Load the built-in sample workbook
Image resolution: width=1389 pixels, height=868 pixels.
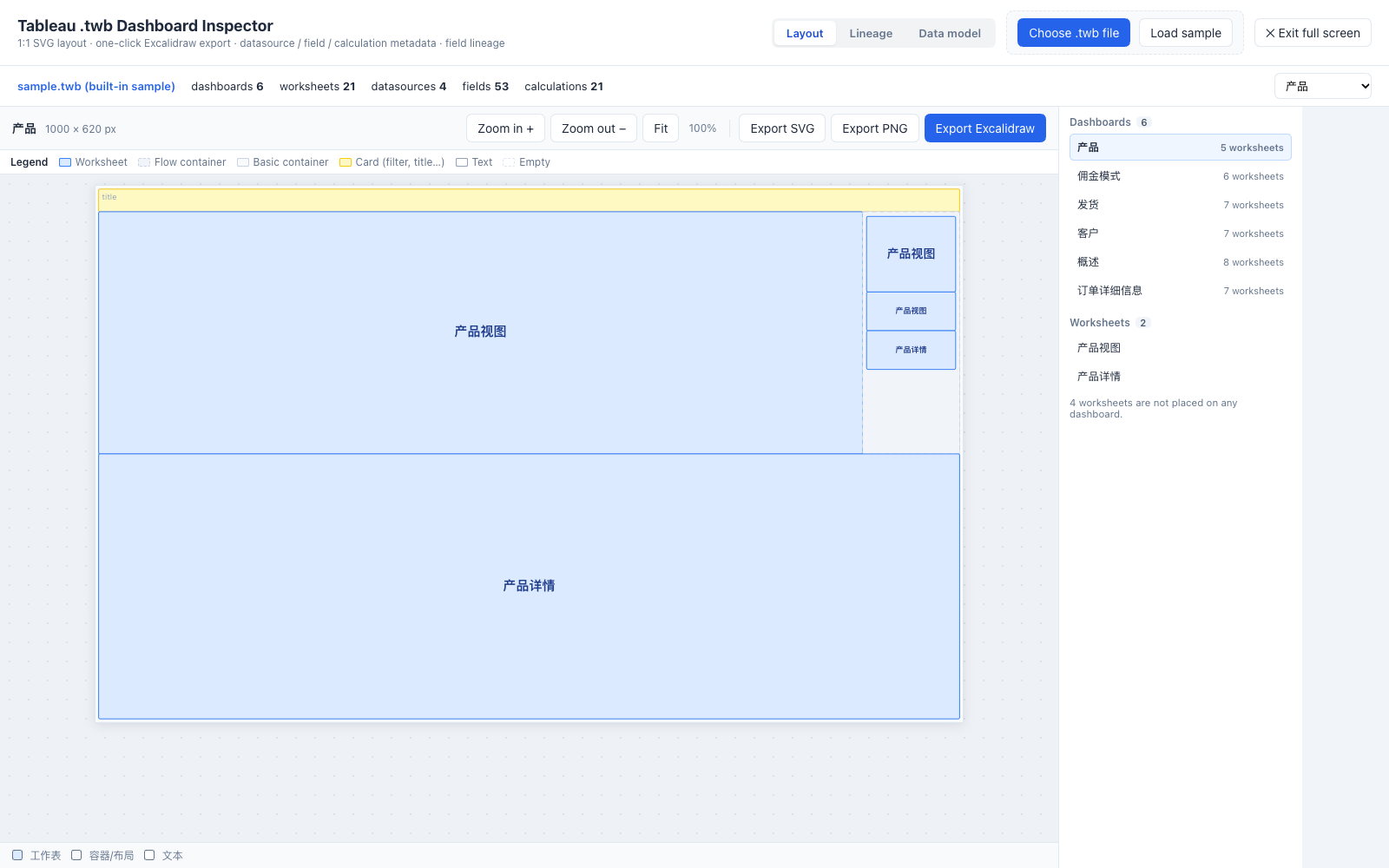pyautogui.click(x=1186, y=33)
